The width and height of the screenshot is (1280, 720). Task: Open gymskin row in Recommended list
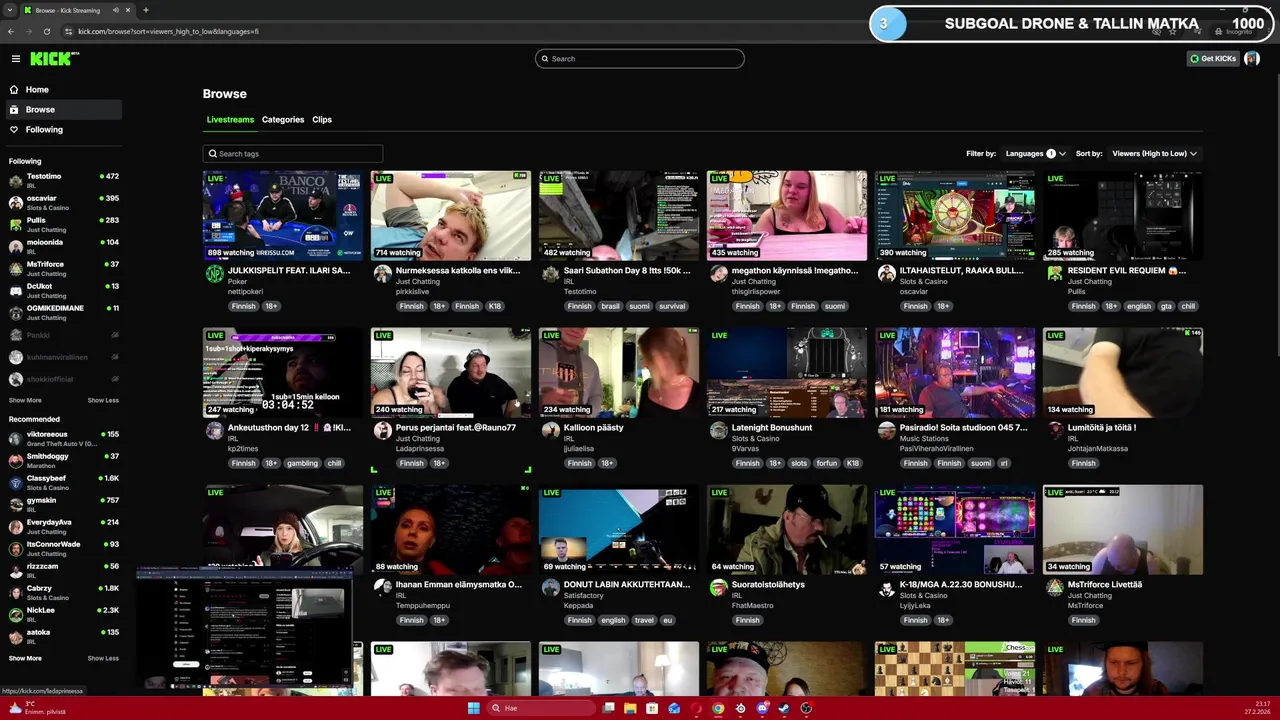tap(63, 505)
